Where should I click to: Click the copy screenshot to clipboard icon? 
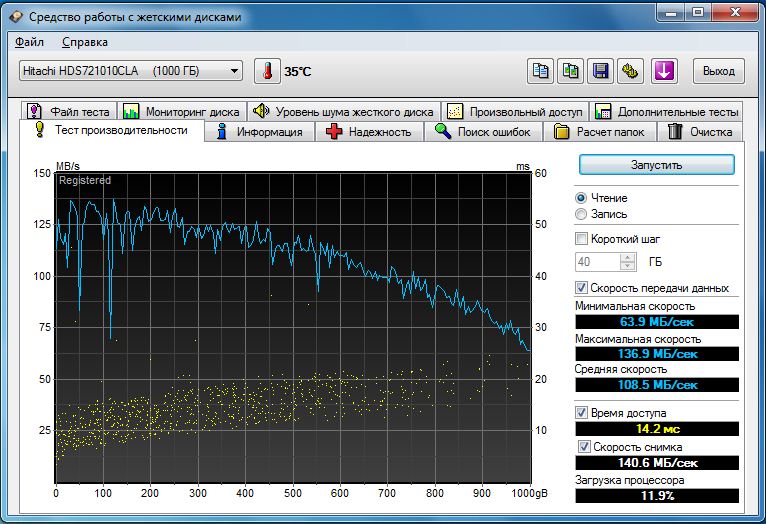click(571, 71)
